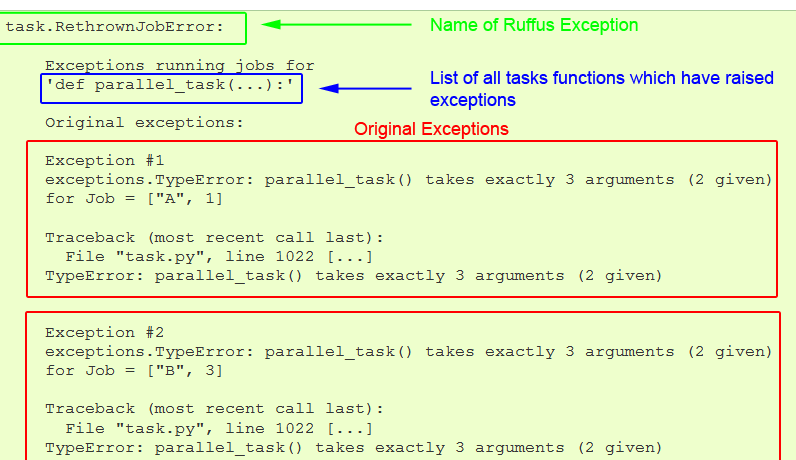Select the last TypeError line in Exception #1 box
Image resolution: width=796 pixels, height=460 pixels.
(353, 275)
